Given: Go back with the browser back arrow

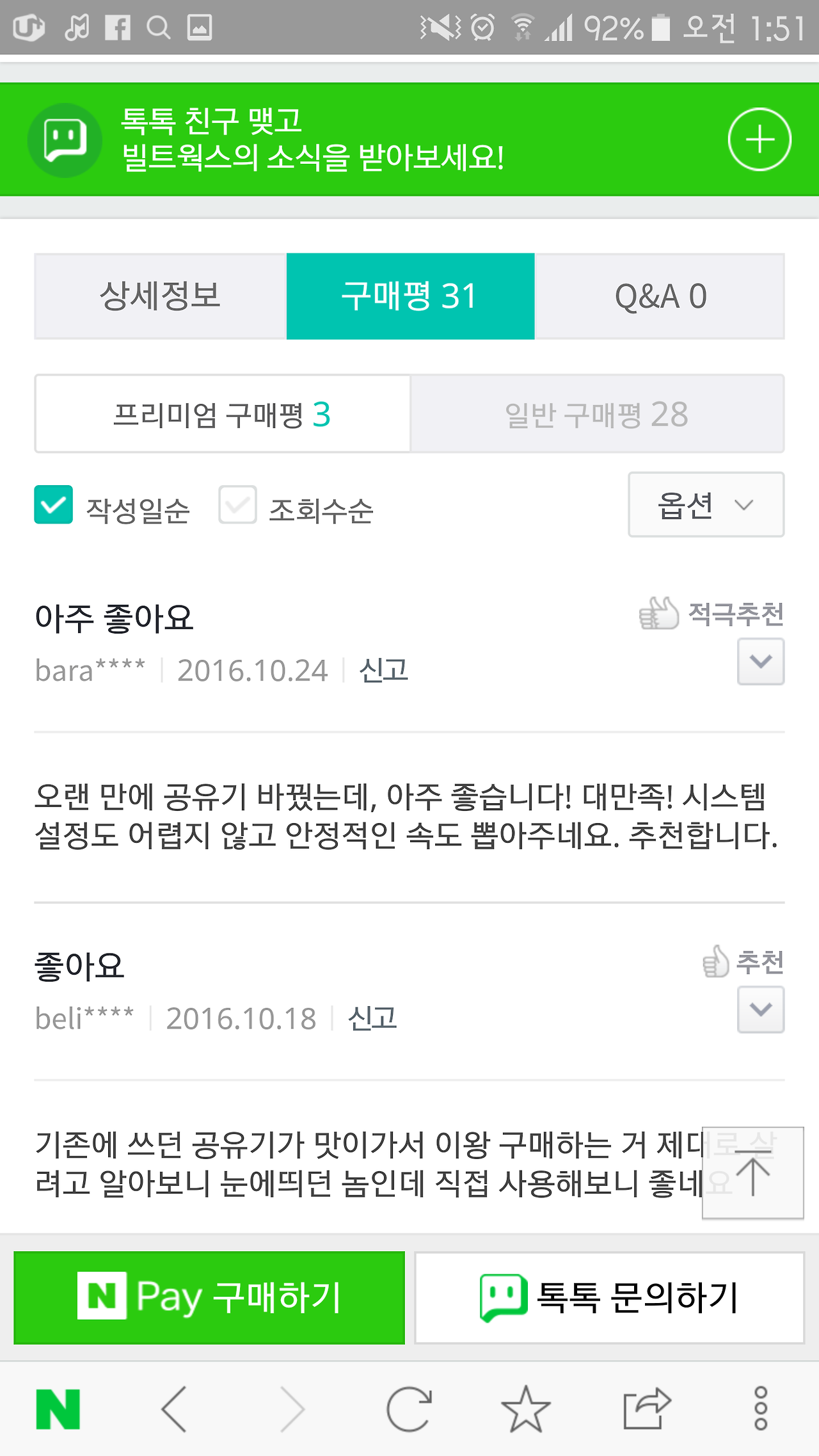Looking at the screenshot, I should click(174, 1409).
